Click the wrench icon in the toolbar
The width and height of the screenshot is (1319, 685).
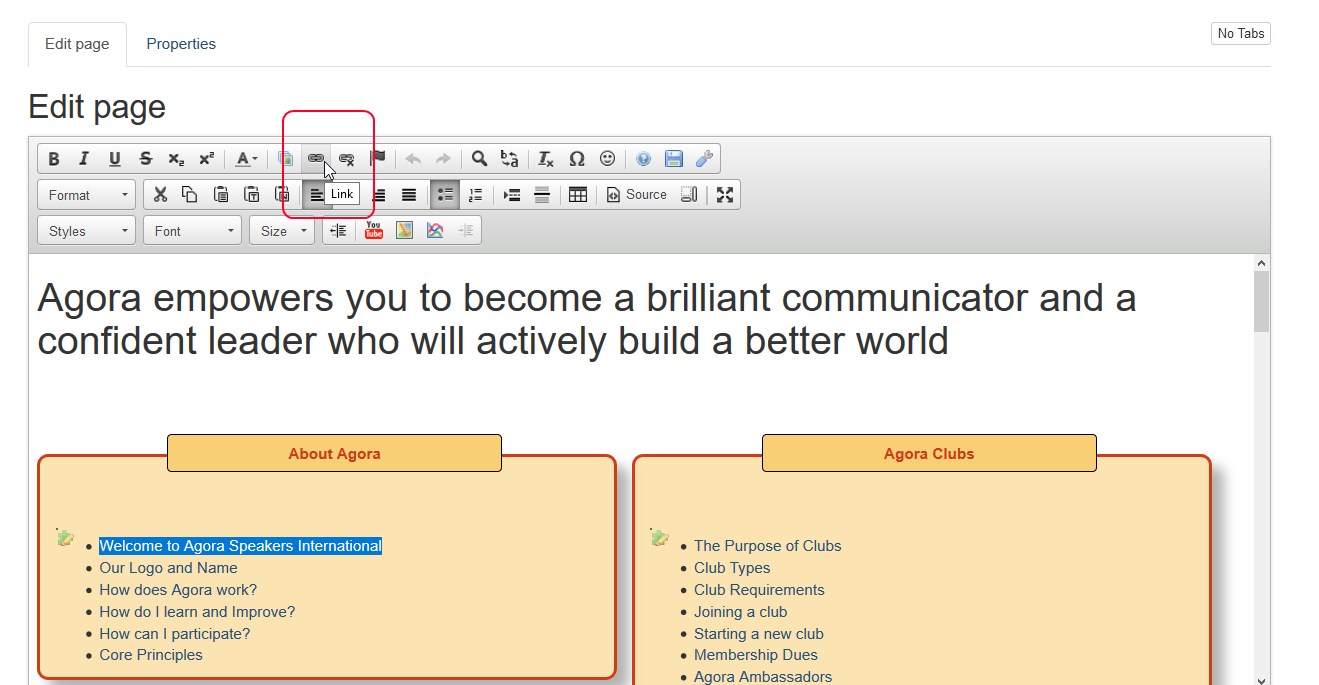click(x=704, y=159)
